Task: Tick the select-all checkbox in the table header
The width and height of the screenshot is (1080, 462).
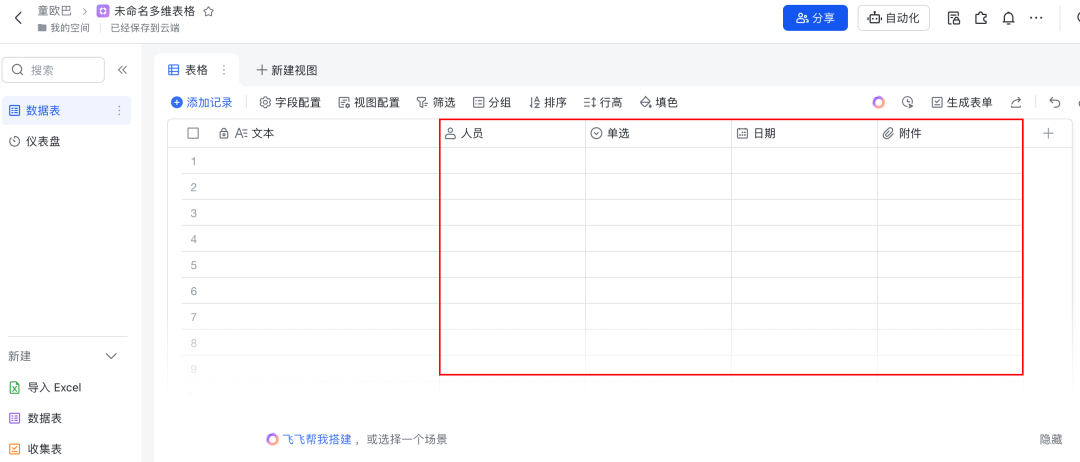Action: (x=193, y=133)
